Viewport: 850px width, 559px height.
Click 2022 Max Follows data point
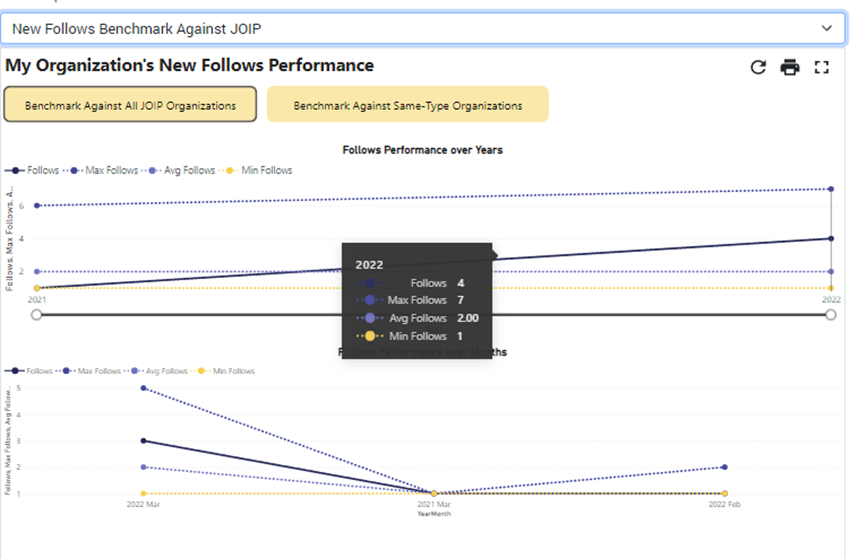point(831,189)
